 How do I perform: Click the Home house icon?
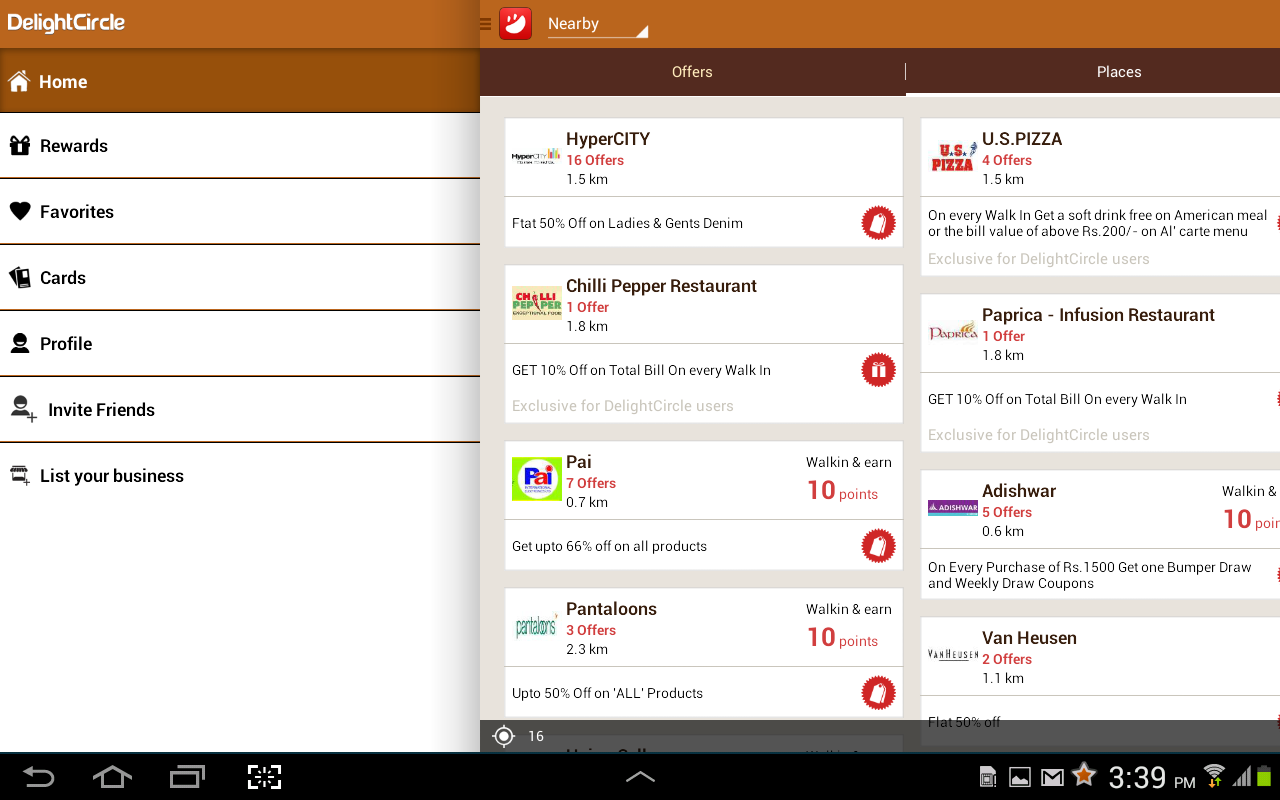(19, 81)
